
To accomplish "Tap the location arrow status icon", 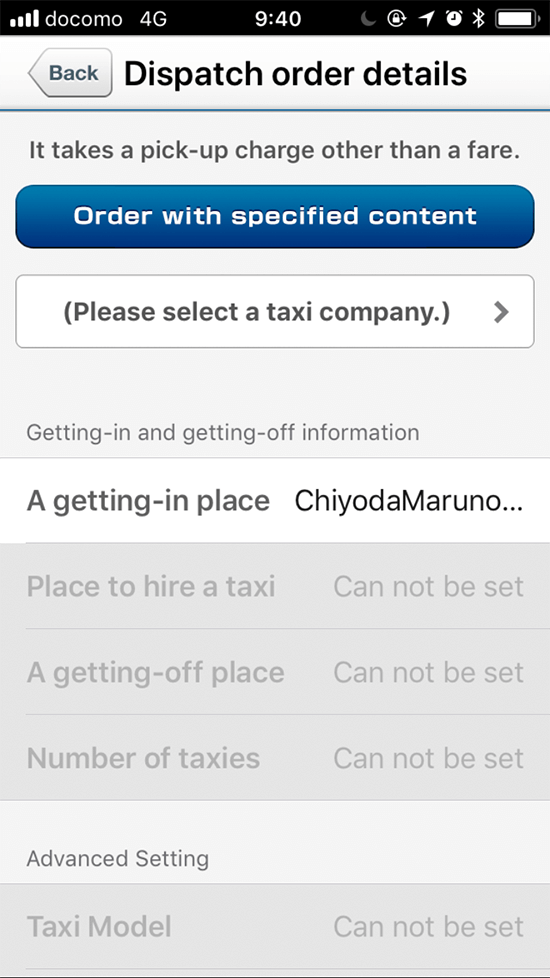I will 427,19.
